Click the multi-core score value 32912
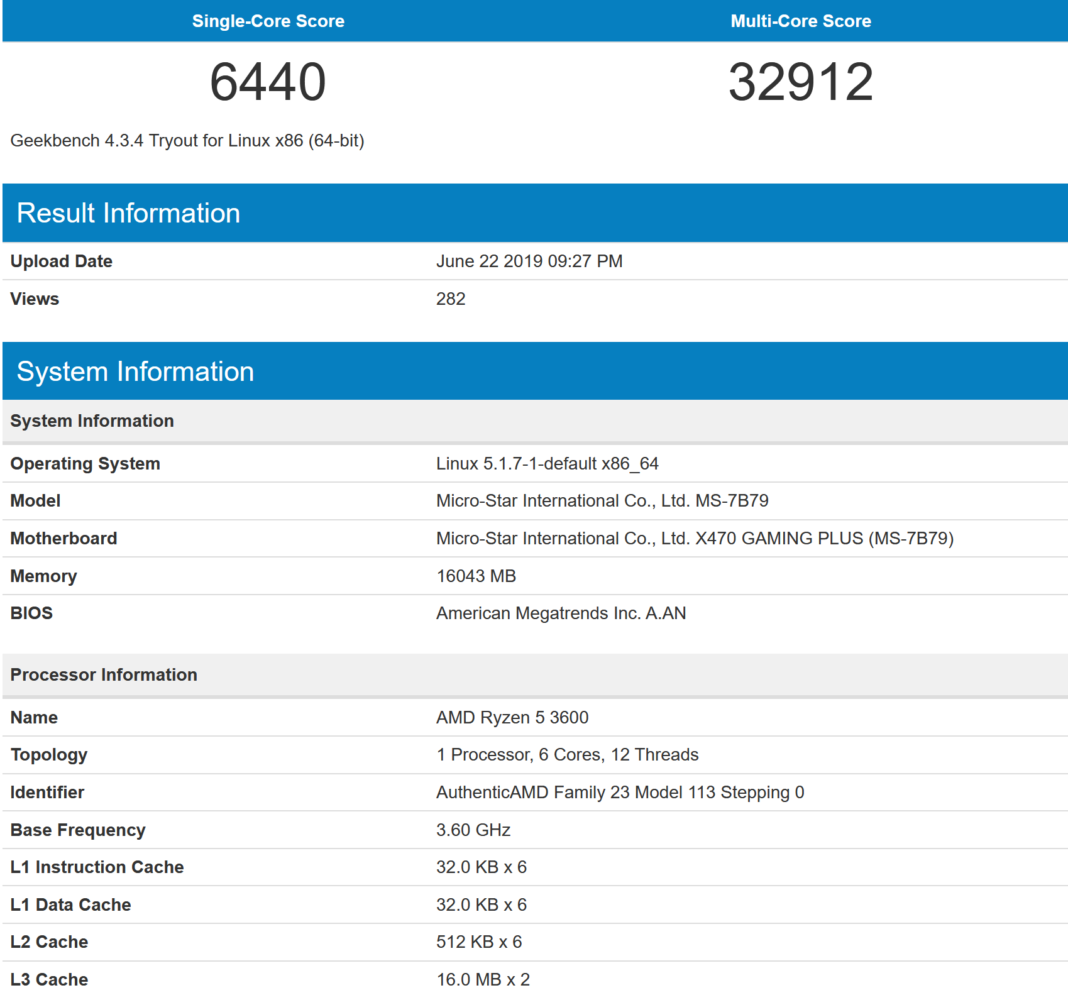Viewport: 1068px width, 1000px height. (800, 82)
